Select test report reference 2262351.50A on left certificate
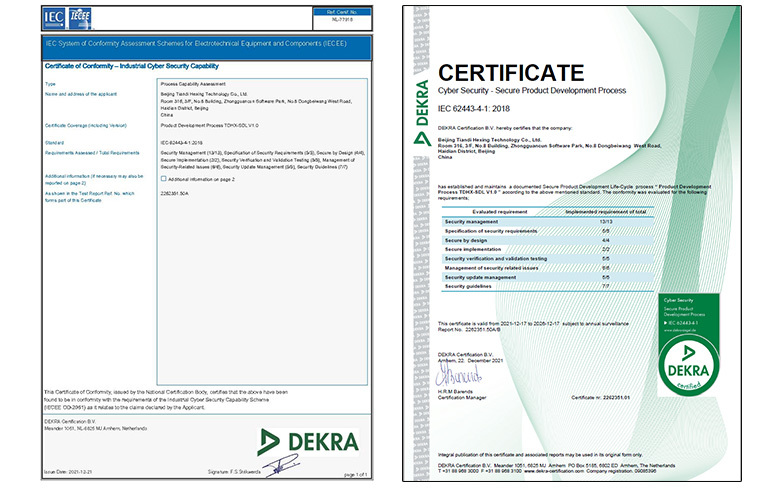Image resolution: width=780 pixels, height=499 pixels. coord(175,194)
